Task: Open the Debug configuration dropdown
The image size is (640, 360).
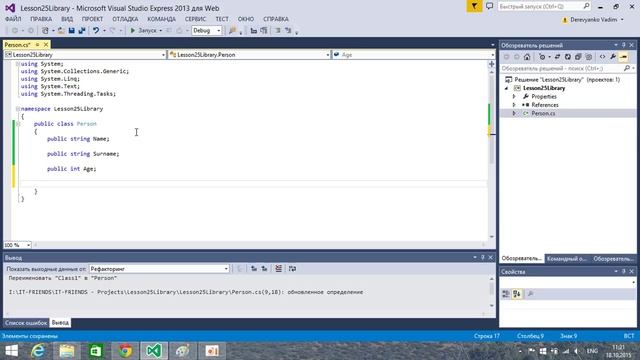Action: (207, 31)
